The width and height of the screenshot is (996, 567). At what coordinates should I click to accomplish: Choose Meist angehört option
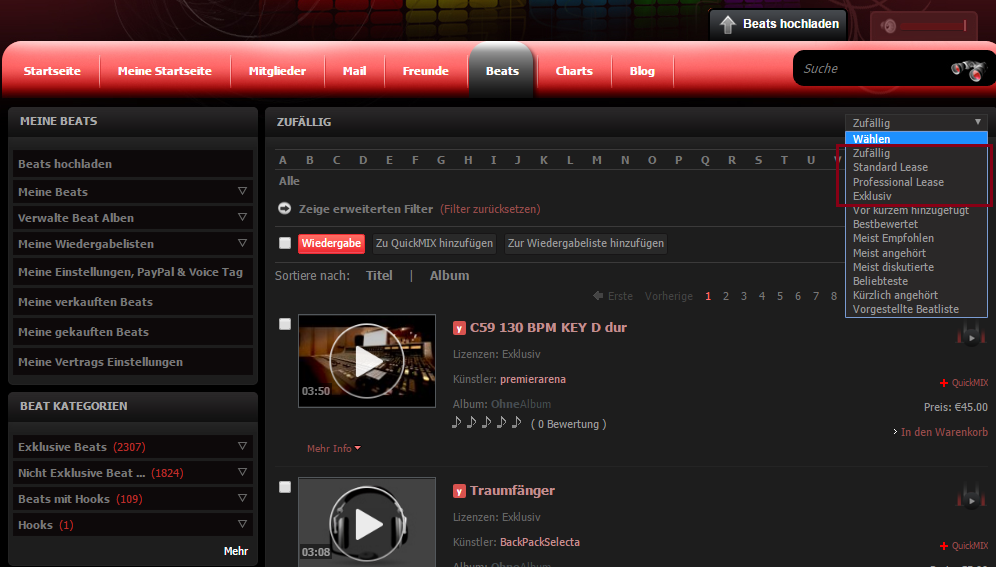click(889, 253)
